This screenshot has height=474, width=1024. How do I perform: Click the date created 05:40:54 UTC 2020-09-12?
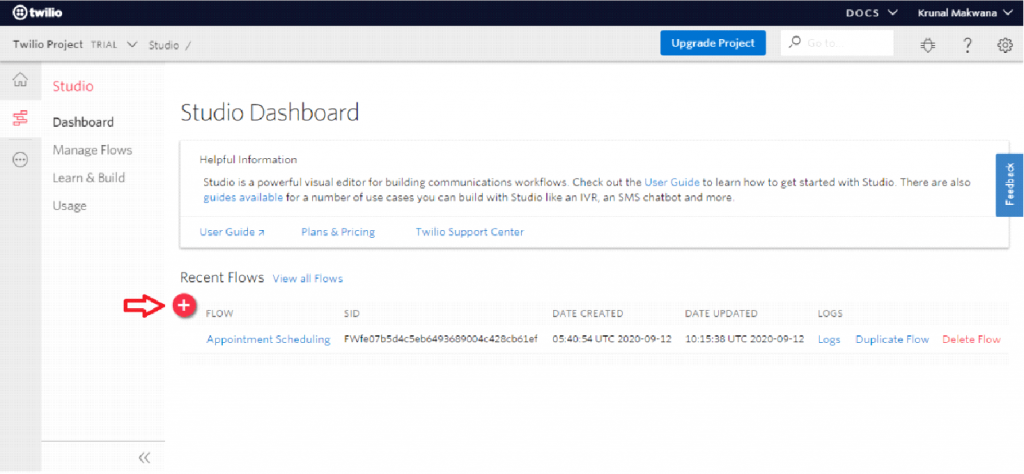pyautogui.click(x=612, y=340)
